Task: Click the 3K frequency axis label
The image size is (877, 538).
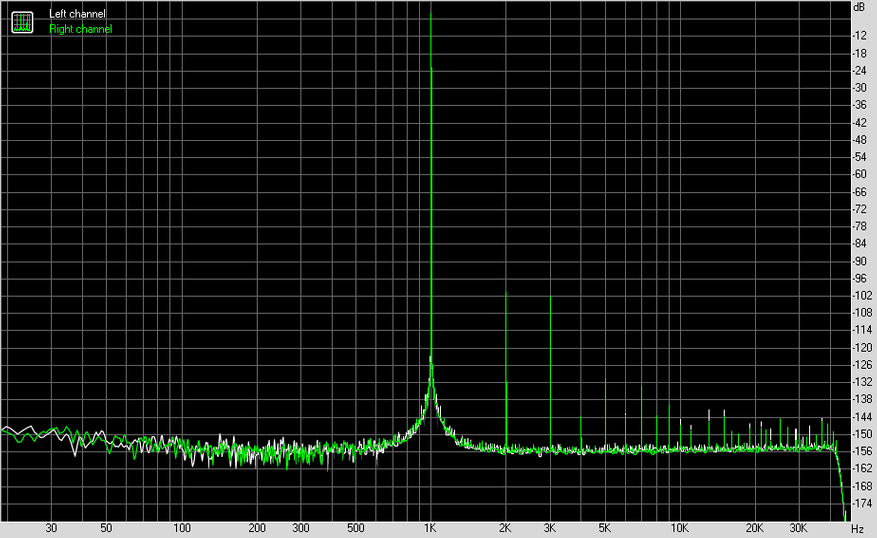Action: (x=550, y=528)
